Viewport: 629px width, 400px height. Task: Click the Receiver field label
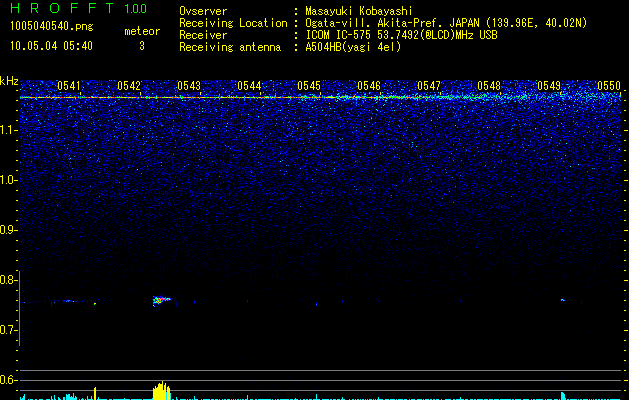tap(203, 35)
